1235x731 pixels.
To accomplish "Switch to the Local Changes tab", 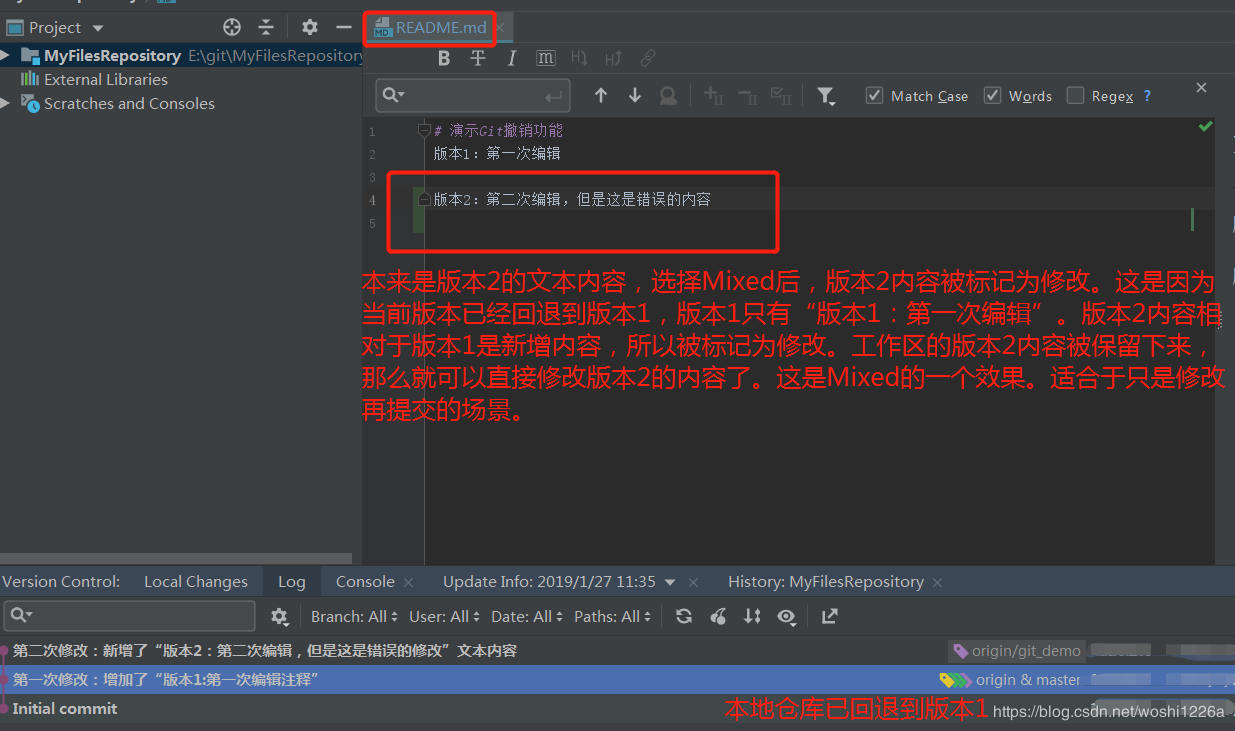I will point(196,581).
